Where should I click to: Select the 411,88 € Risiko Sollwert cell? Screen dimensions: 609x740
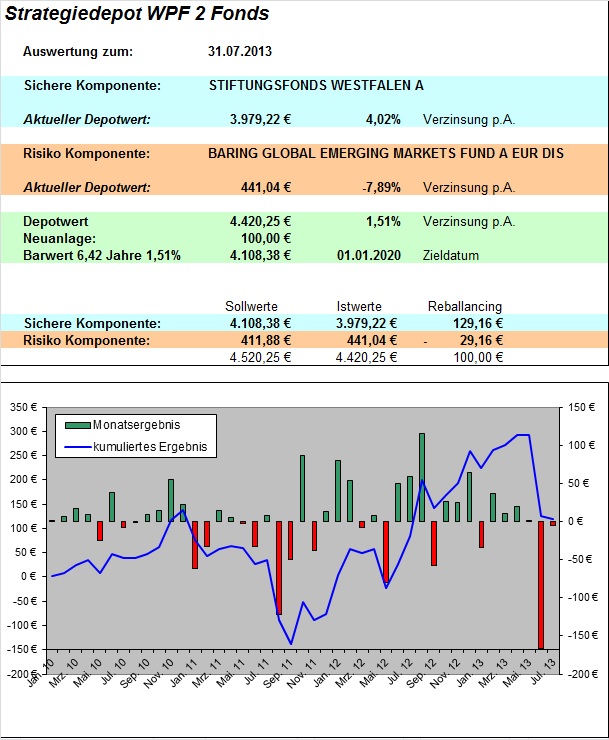click(266, 340)
